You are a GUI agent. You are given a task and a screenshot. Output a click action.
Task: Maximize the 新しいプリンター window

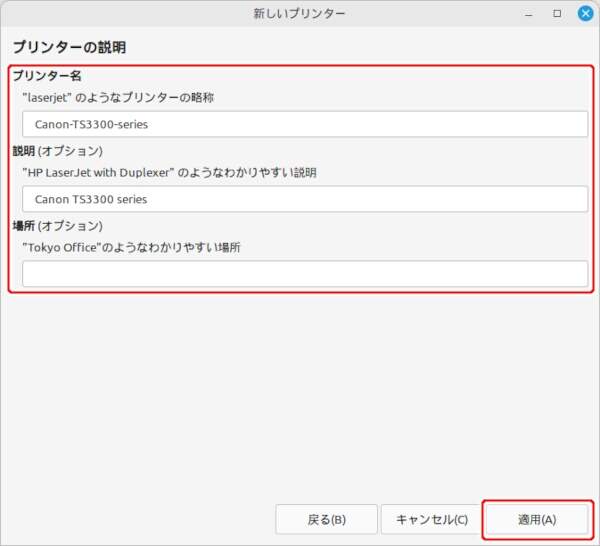coord(557,14)
